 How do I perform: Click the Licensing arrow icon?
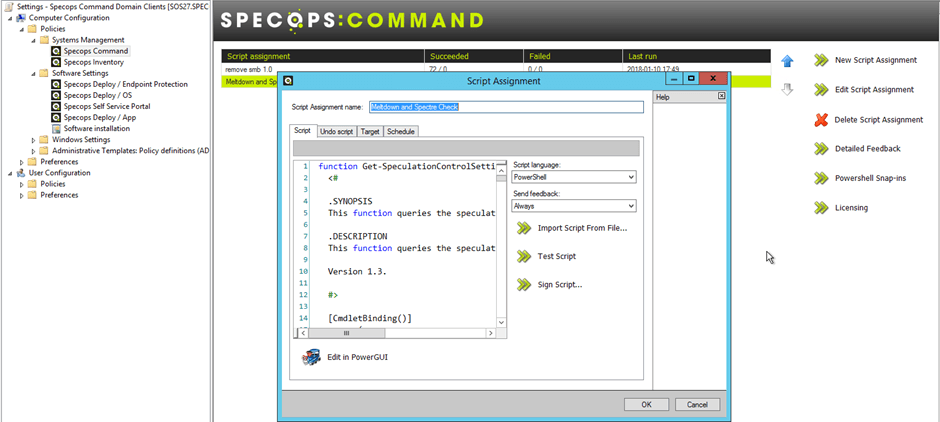click(x=821, y=208)
